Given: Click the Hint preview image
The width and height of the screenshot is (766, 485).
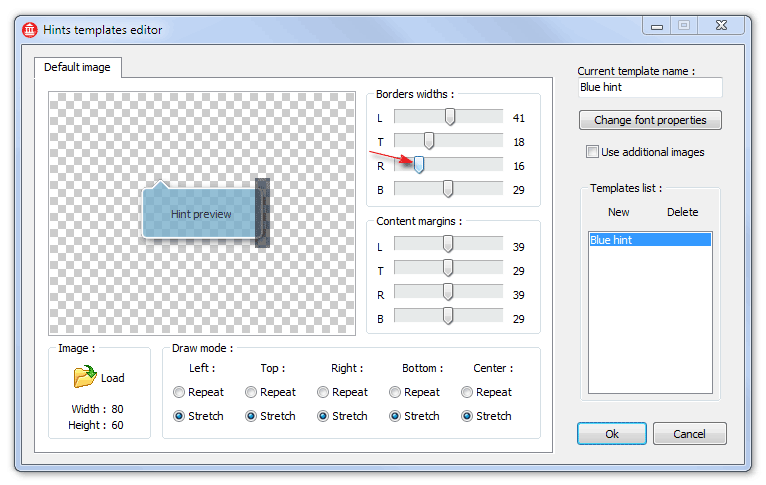Looking at the screenshot, I should pos(206,213).
